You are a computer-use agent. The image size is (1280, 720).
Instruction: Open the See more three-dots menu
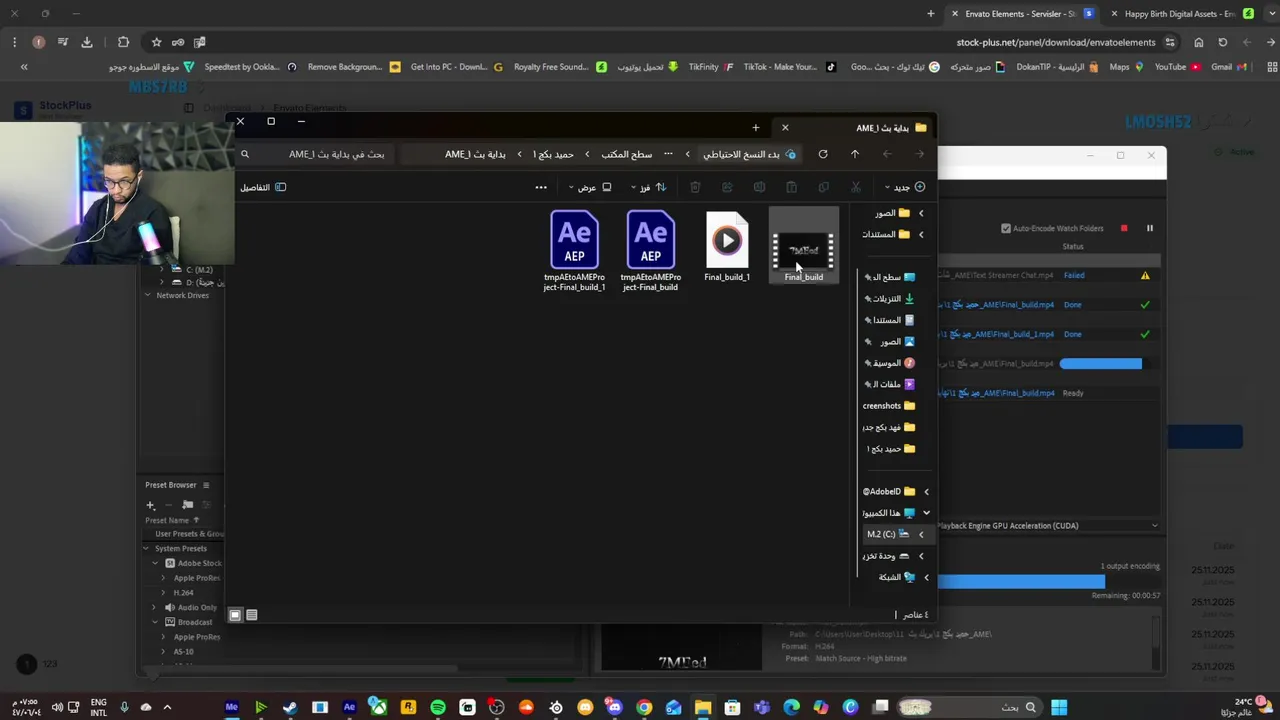point(541,187)
